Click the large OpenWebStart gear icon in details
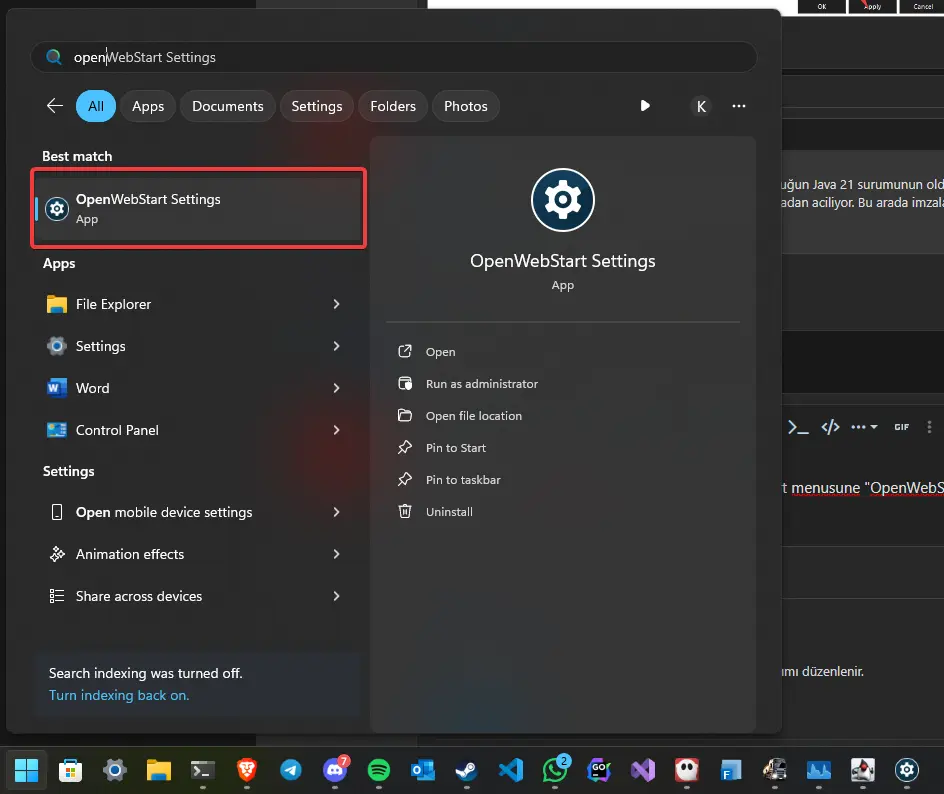The height and width of the screenshot is (794, 944). point(562,200)
